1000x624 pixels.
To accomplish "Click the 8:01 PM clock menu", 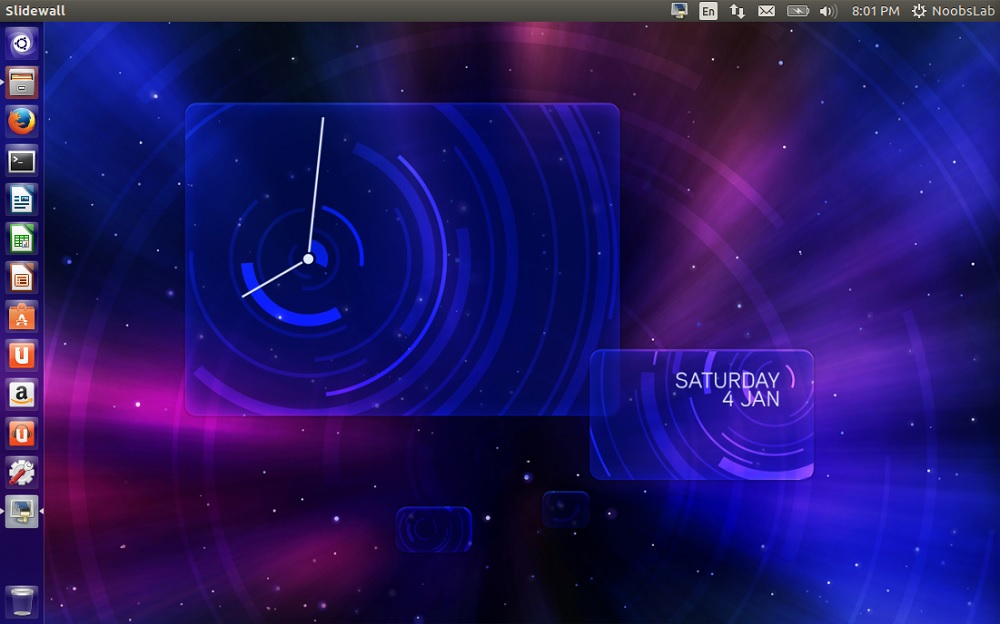I will [x=875, y=11].
